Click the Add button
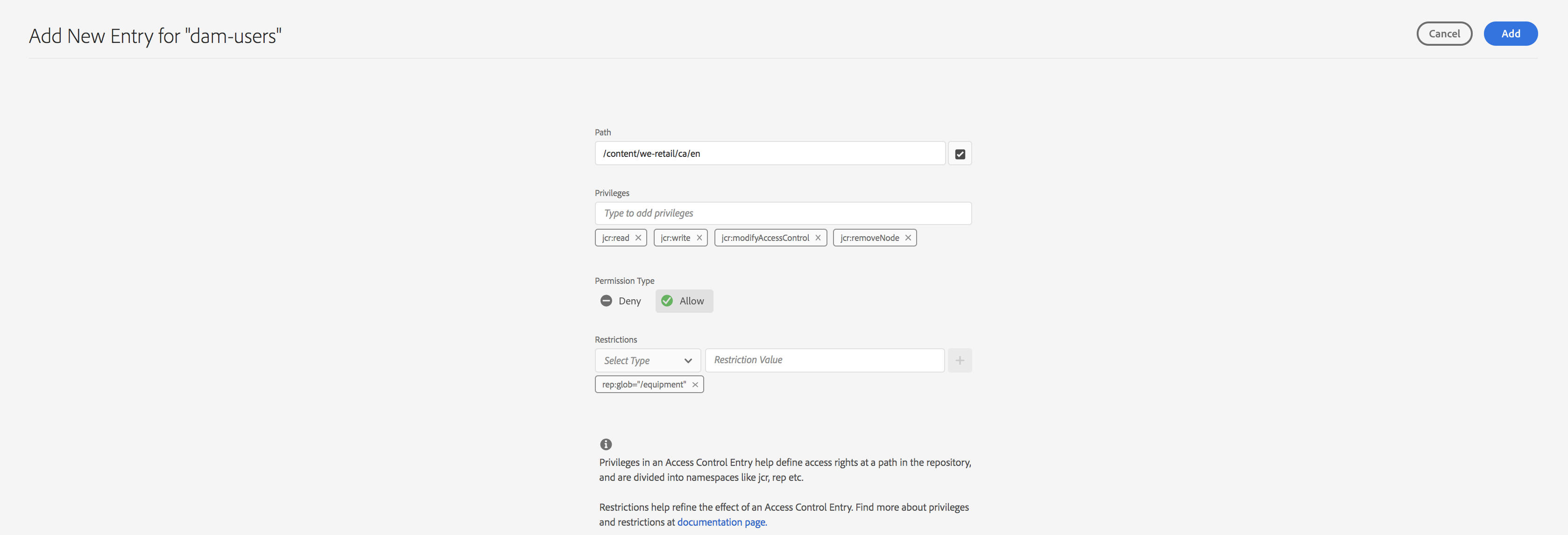The height and width of the screenshot is (535, 1568). (x=1510, y=34)
